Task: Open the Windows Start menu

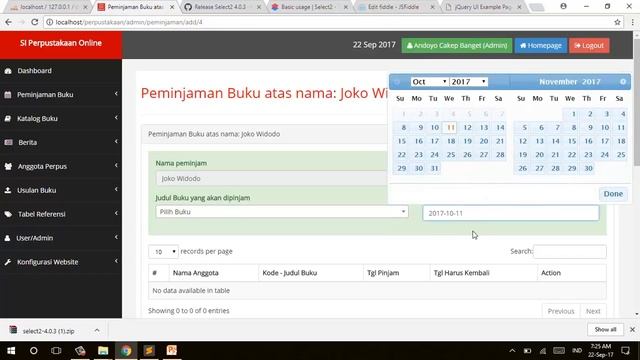Action: [x=11, y=351]
